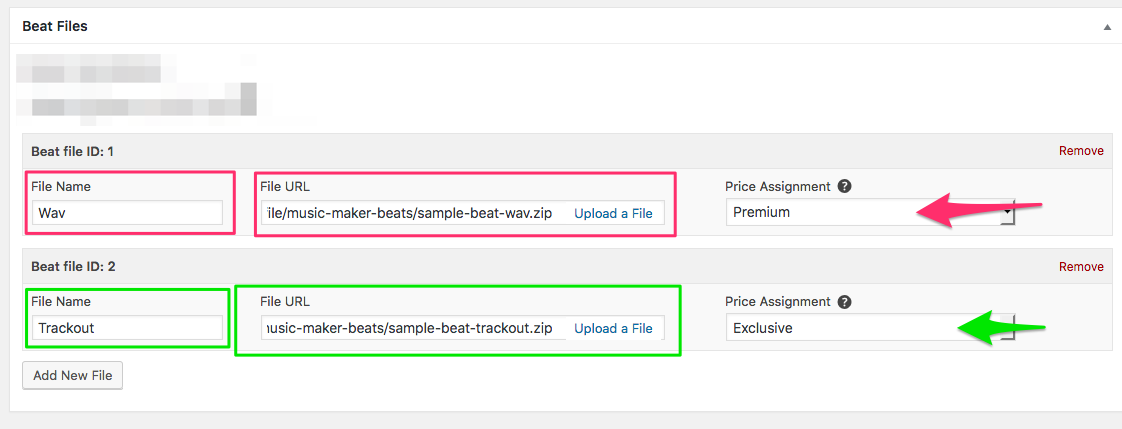Click the Price Assignment label above Exclusive
Viewport: 1122px width, 429px height.
pos(778,302)
